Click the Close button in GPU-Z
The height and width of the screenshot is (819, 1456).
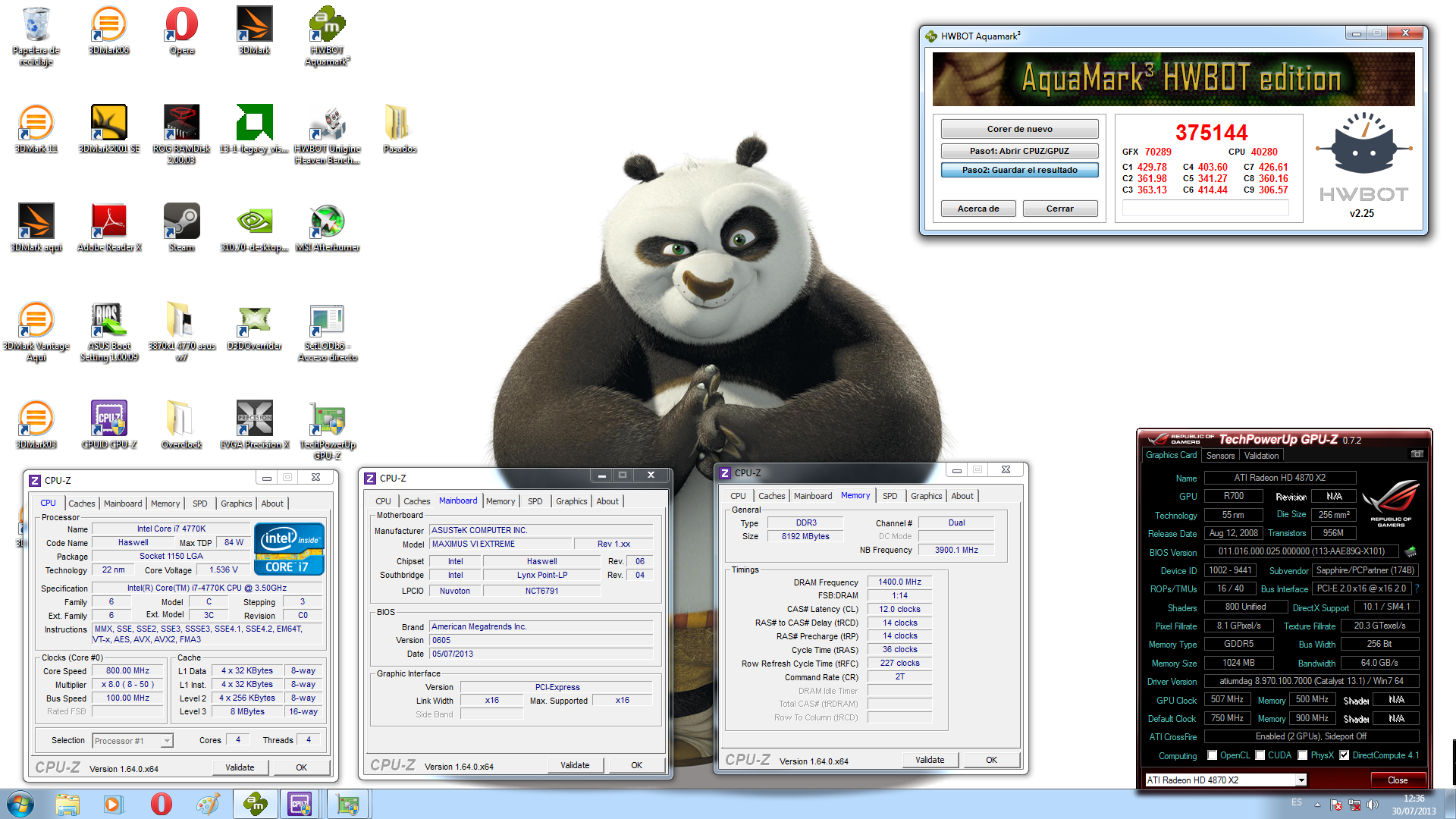tap(1398, 780)
